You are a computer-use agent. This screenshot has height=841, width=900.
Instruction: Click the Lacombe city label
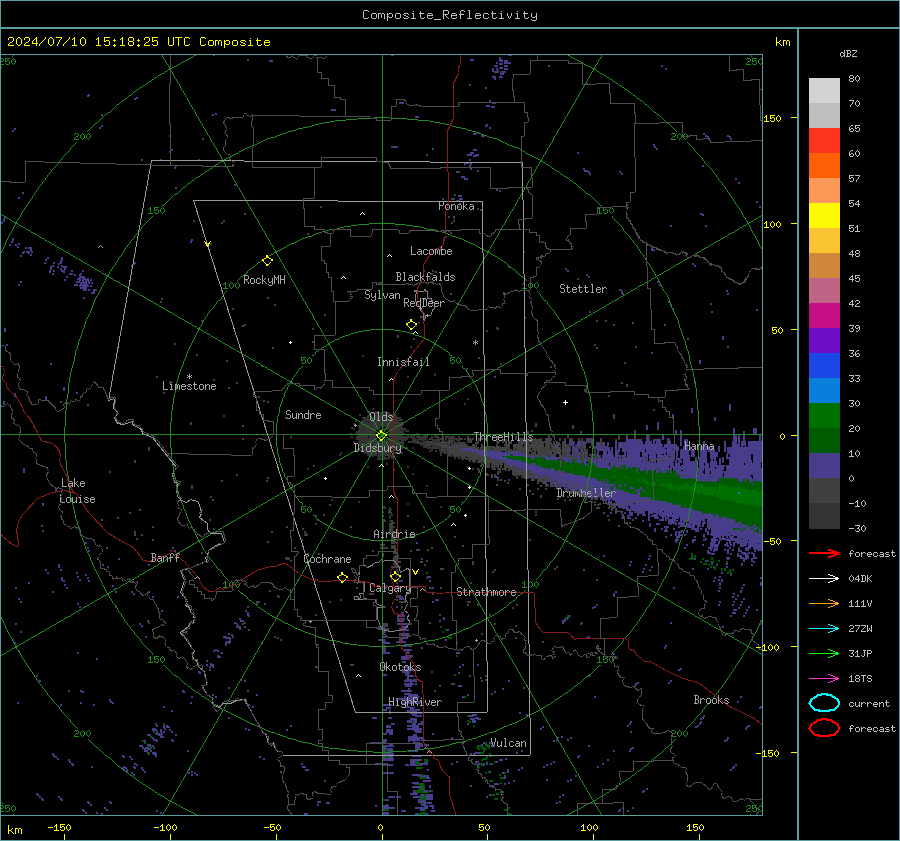point(431,251)
